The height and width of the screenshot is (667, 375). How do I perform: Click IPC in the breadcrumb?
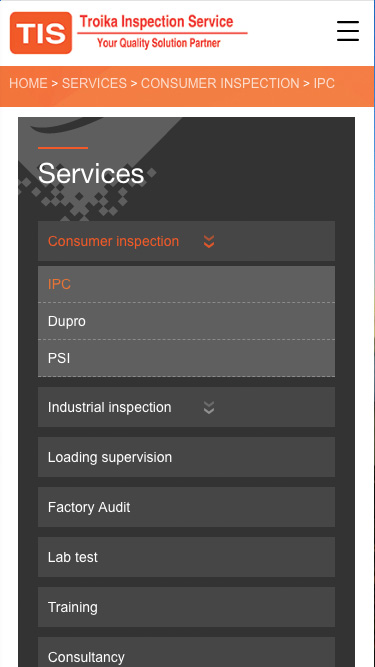click(324, 83)
